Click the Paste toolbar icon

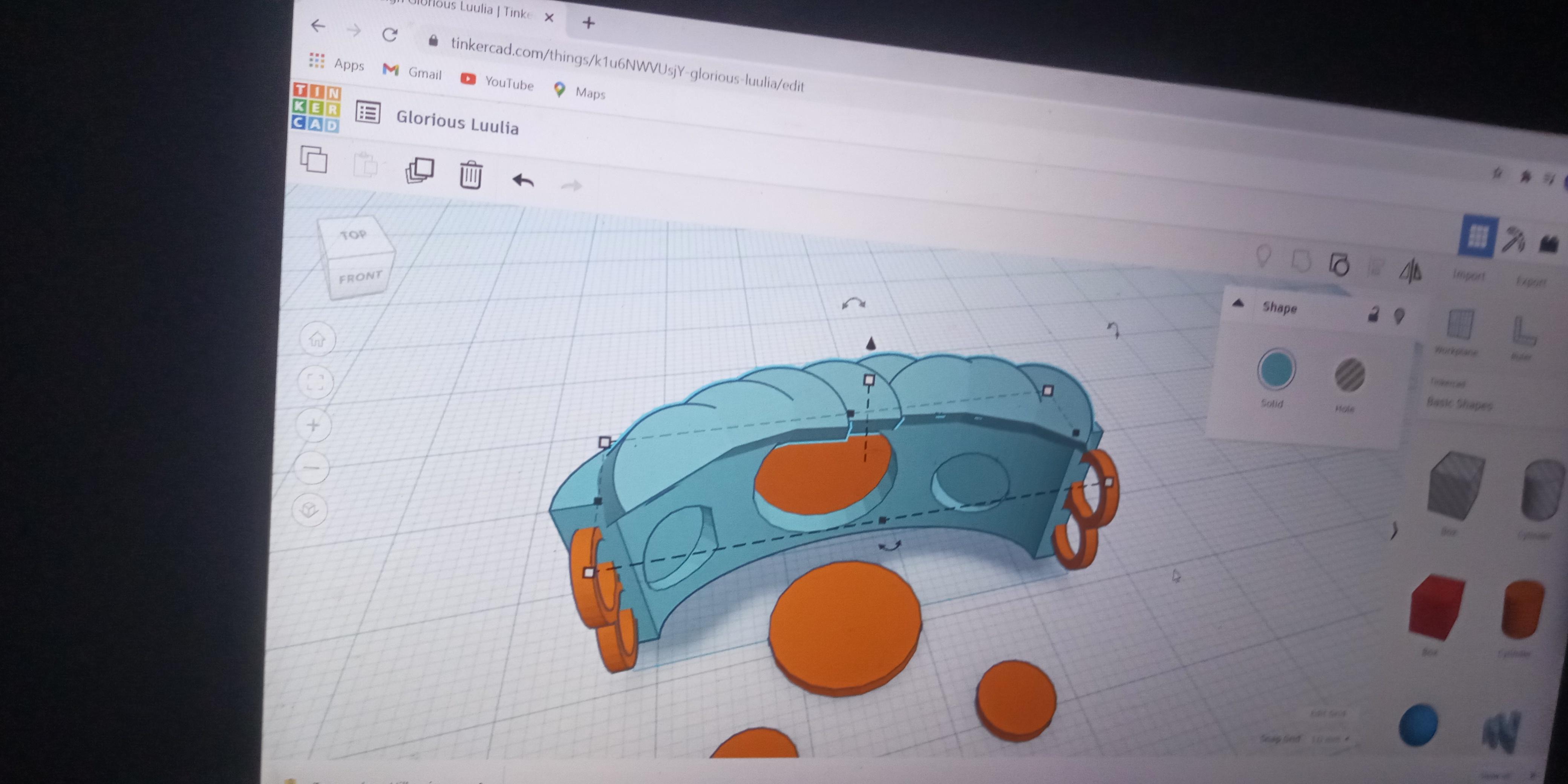pos(365,164)
